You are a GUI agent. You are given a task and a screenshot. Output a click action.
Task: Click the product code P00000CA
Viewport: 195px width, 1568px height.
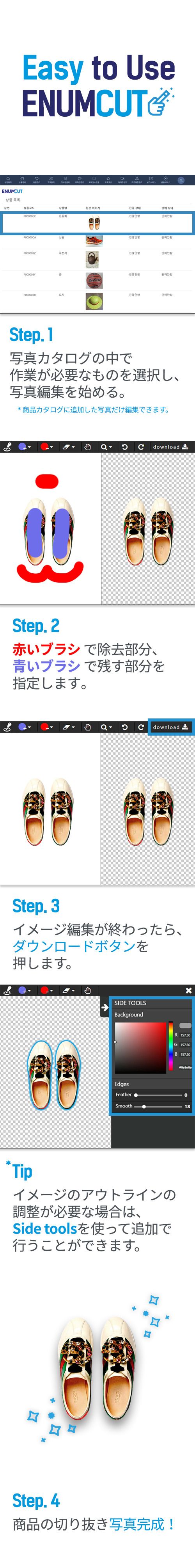[30, 237]
